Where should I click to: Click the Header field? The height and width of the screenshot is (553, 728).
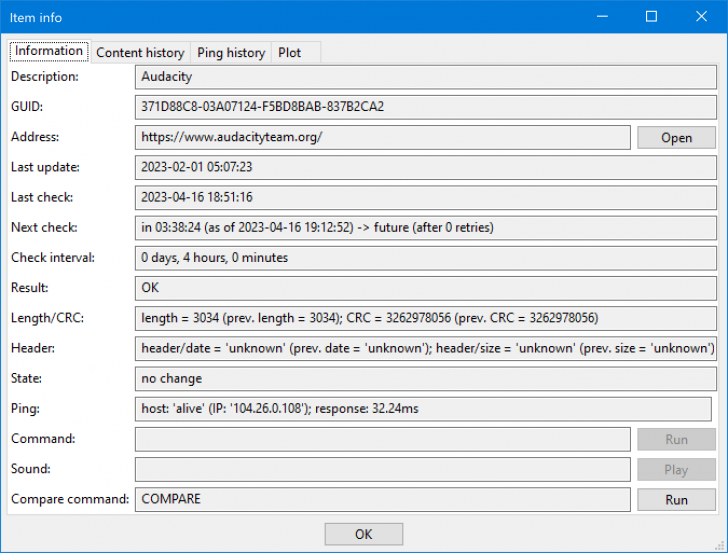[426, 348]
